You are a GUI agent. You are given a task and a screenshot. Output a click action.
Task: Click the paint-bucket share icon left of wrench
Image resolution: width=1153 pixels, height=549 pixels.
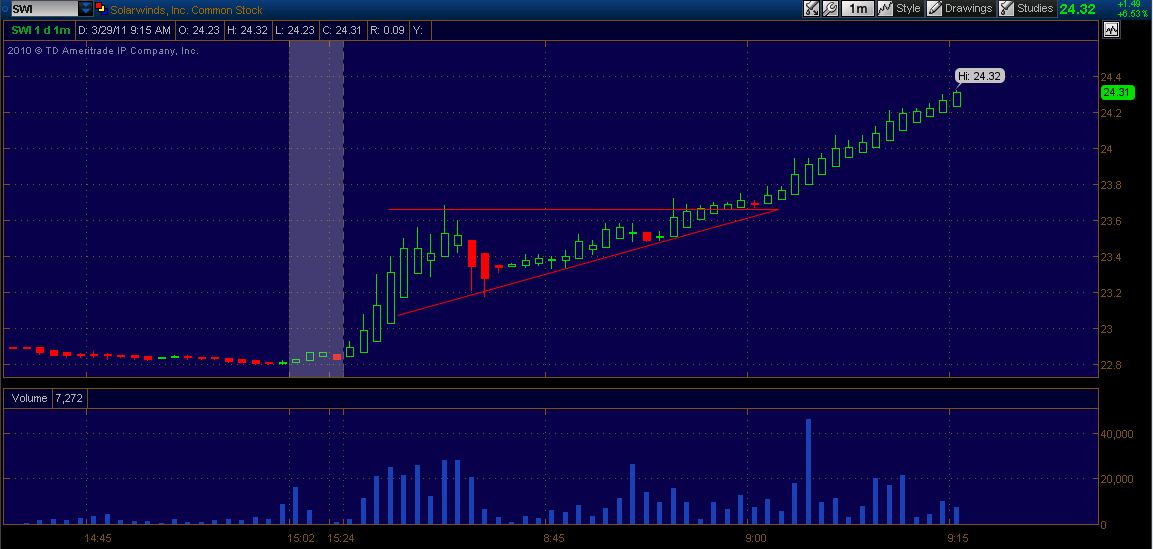(x=811, y=9)
